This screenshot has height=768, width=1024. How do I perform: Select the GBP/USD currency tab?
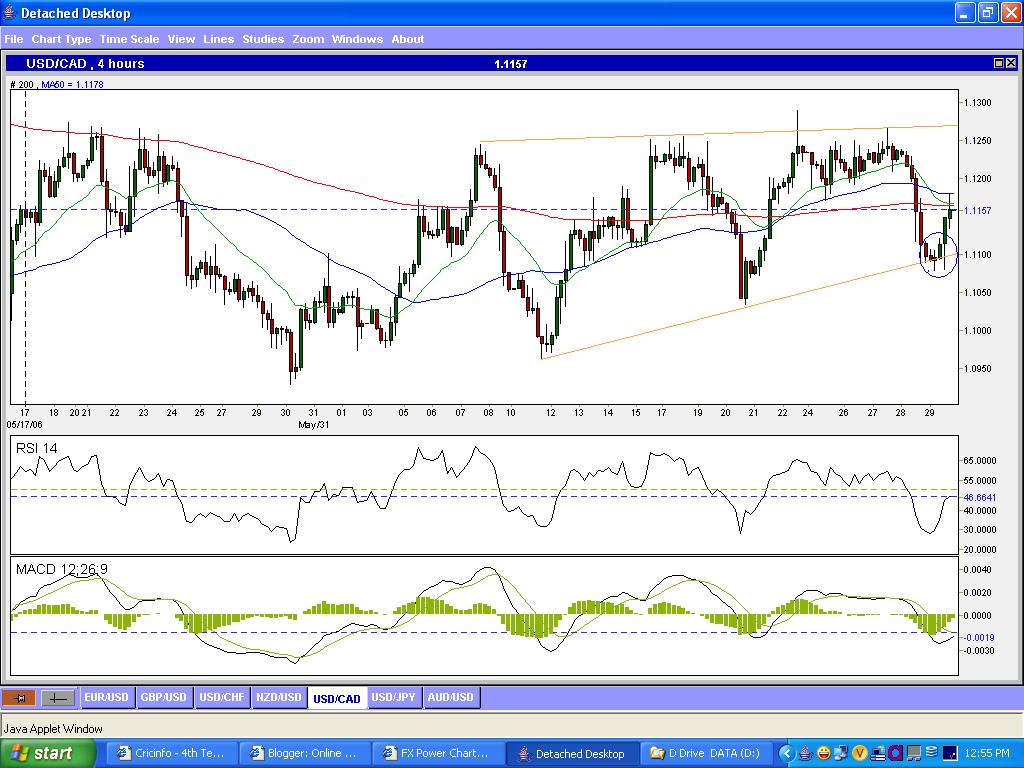pyautogui.click(x=163, y=697)
